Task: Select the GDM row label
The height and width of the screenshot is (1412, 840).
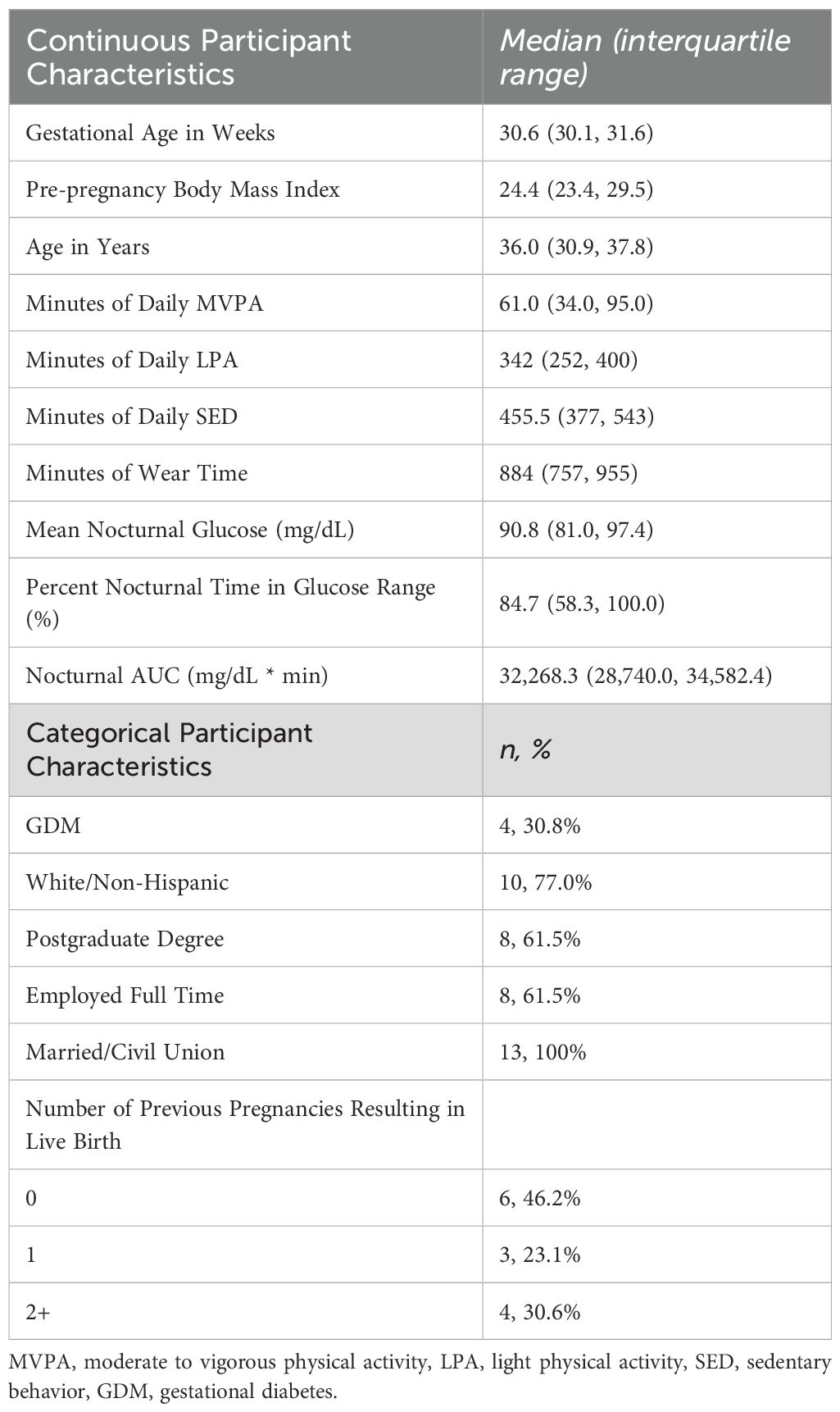Action: click(x=53, y=825)
